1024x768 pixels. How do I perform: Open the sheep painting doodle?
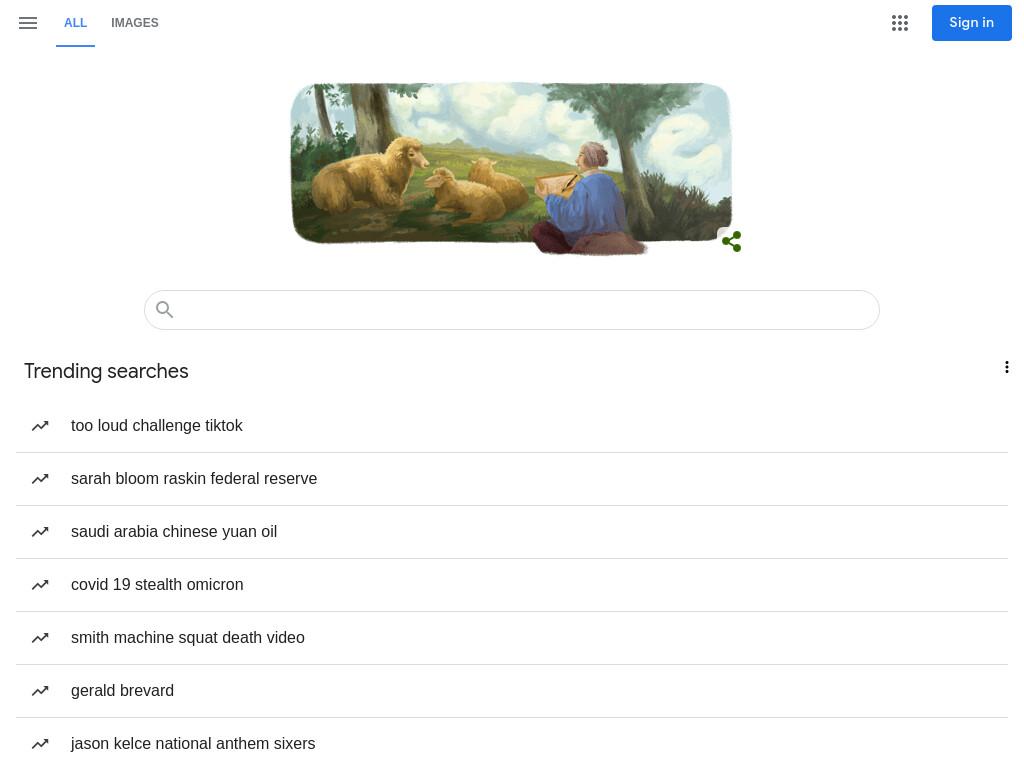511,167
